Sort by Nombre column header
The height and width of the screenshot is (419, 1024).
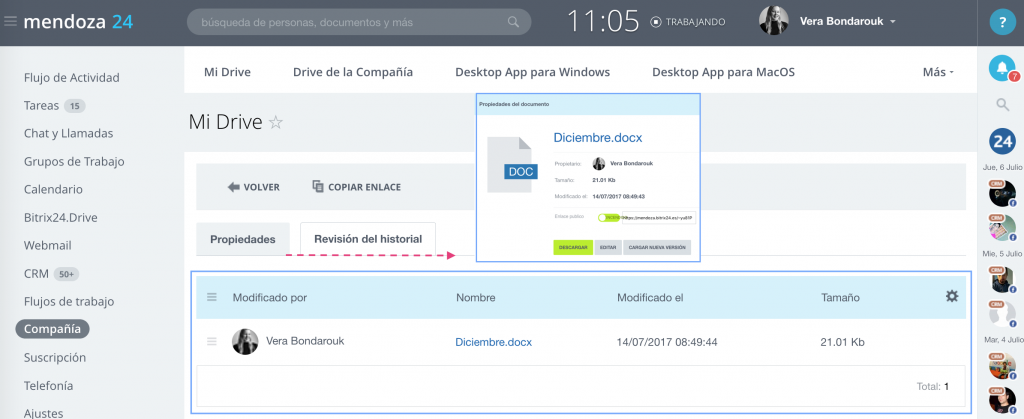(475, 298)
